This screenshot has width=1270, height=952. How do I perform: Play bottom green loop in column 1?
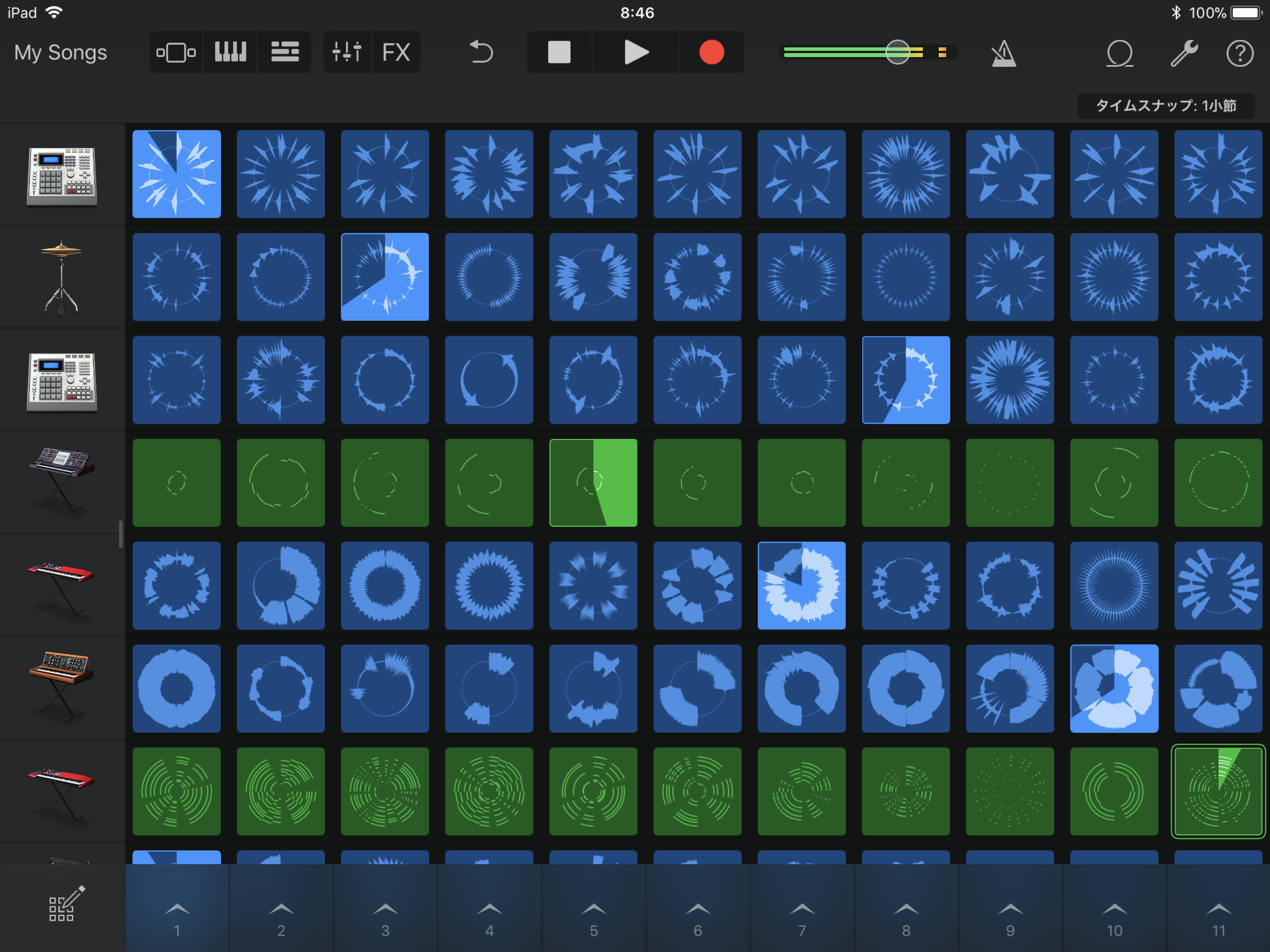tap(177, 791)
